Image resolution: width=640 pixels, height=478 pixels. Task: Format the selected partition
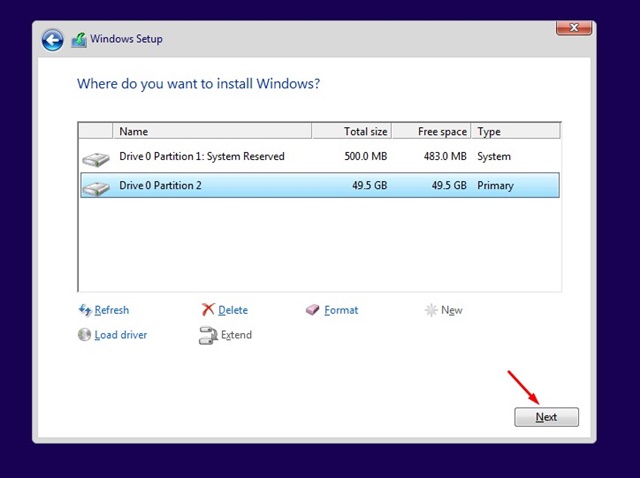[341, 310]
